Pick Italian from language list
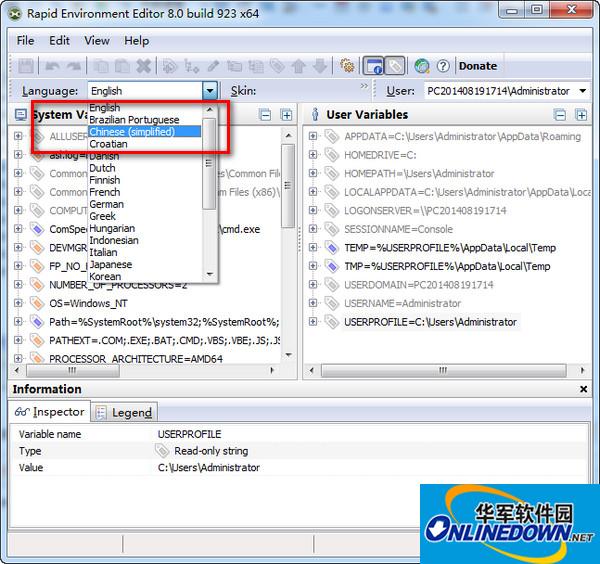 144,253
